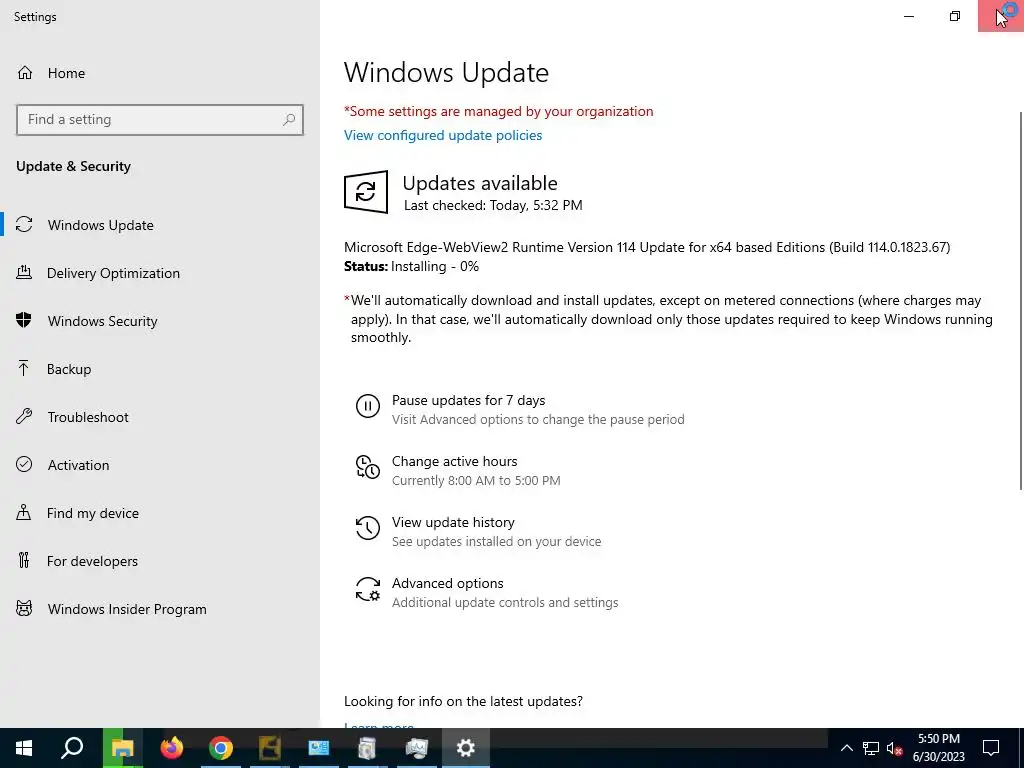Click the "Update & Security" heading
The width and height of the screenshot is (1024, 768).
point(73,167)
